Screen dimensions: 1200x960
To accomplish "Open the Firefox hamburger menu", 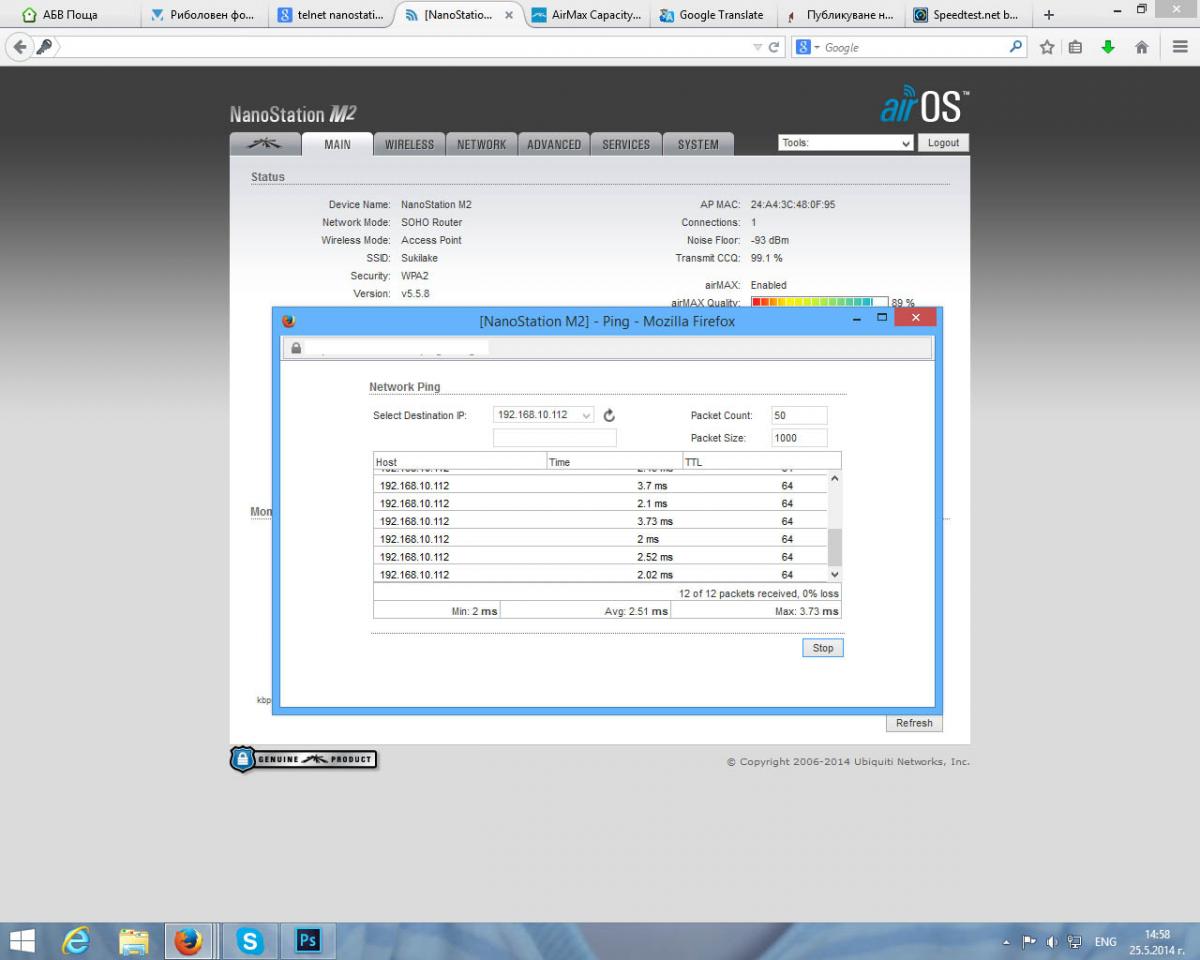I will [x=1180, y=47].
